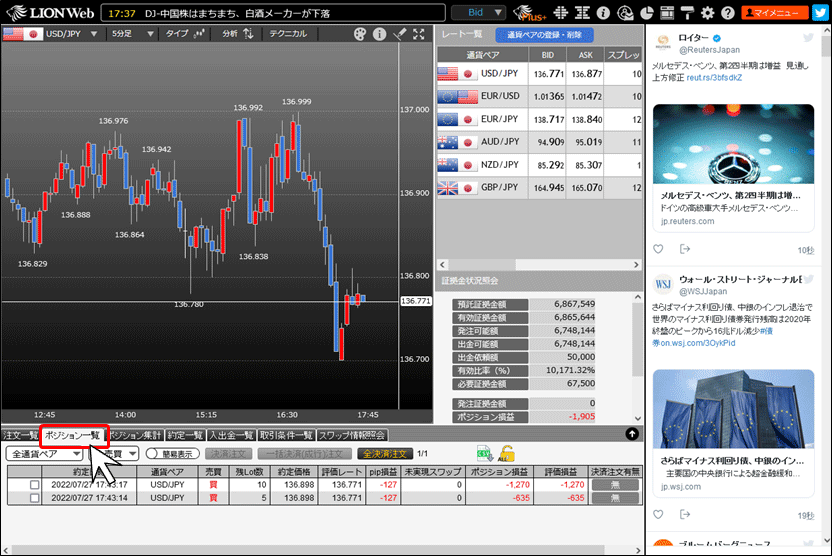Click the ポジション損益 column header
The width and height of the screenshot is (832, 556).
[x=499, y=472]
